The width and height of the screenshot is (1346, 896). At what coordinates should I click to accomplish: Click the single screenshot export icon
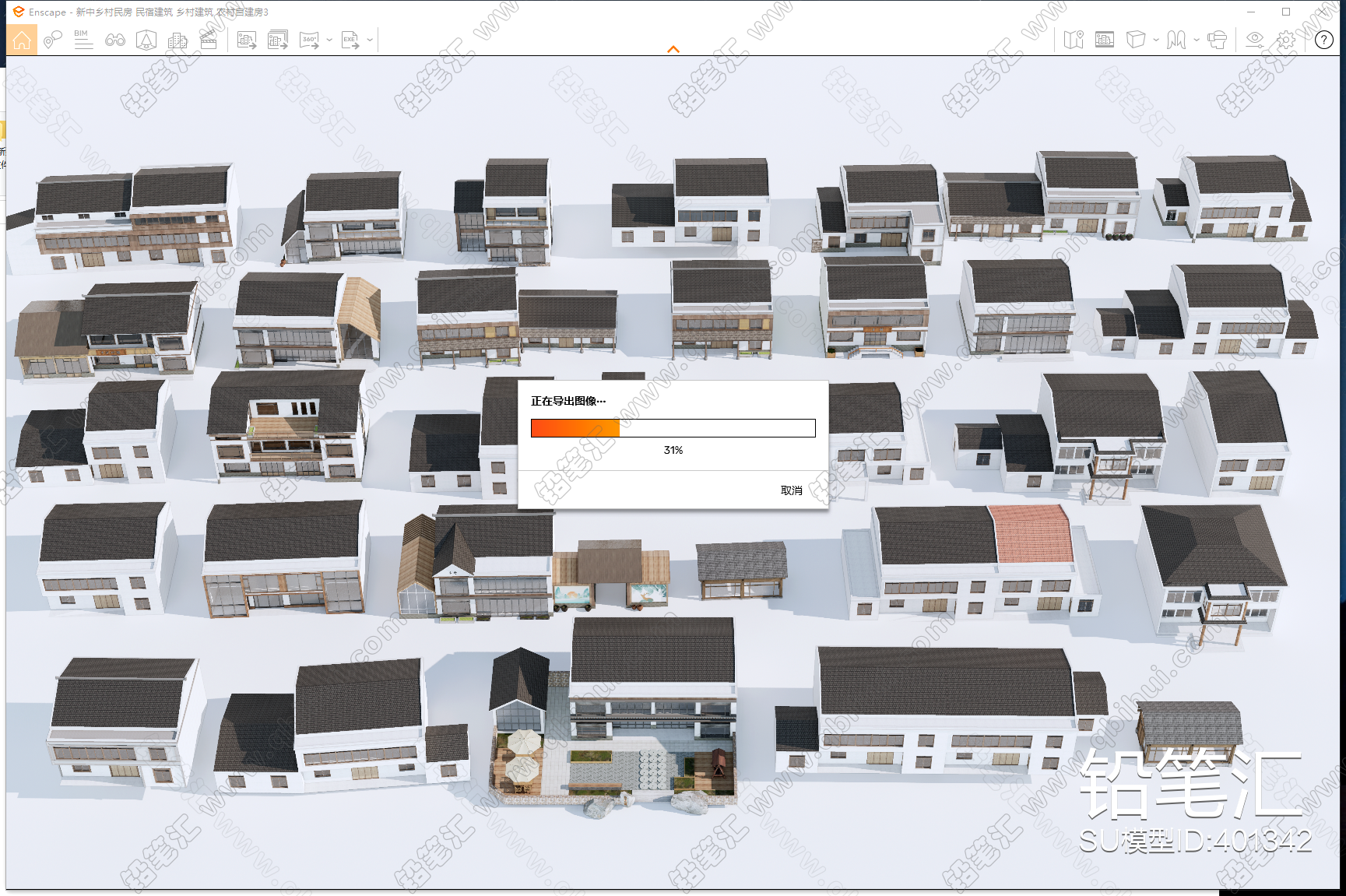[x=247, y=40]
